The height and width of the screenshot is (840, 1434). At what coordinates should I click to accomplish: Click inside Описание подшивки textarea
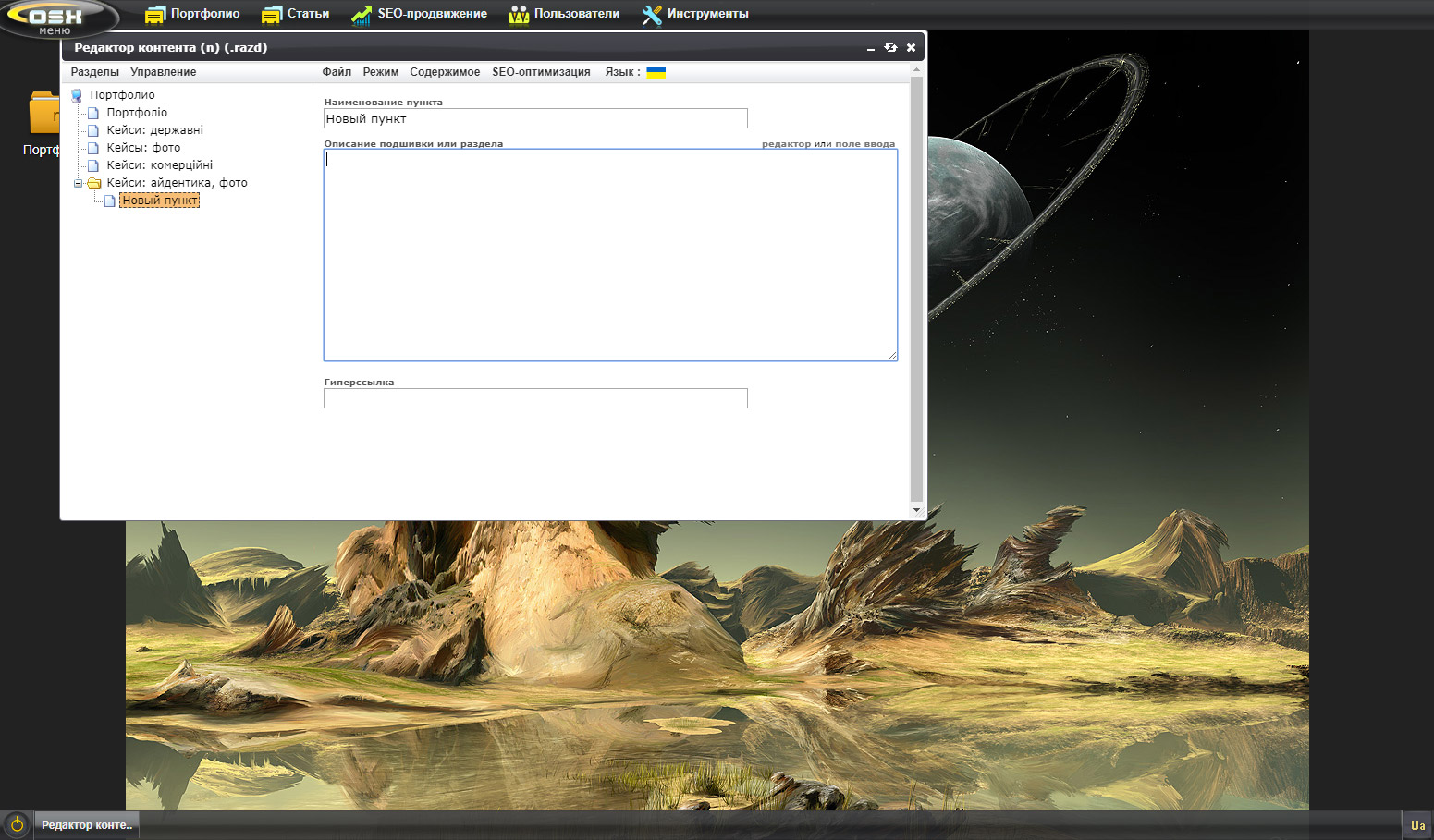pos(610,255)
